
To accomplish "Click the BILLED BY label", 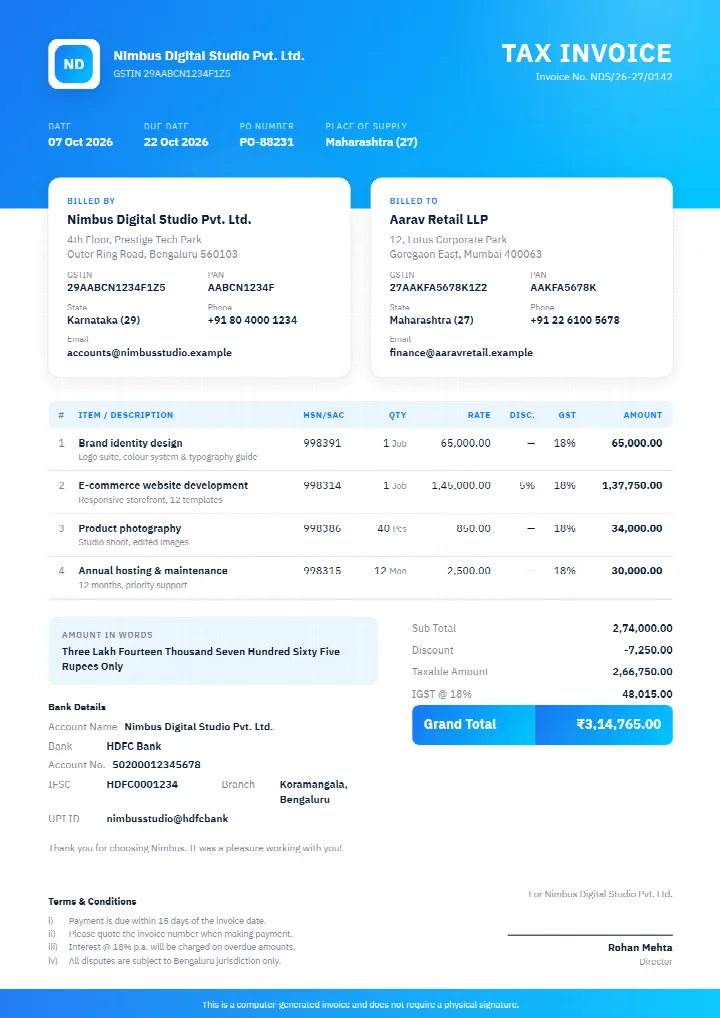I will pyautogui.click(x=91, y=201).
